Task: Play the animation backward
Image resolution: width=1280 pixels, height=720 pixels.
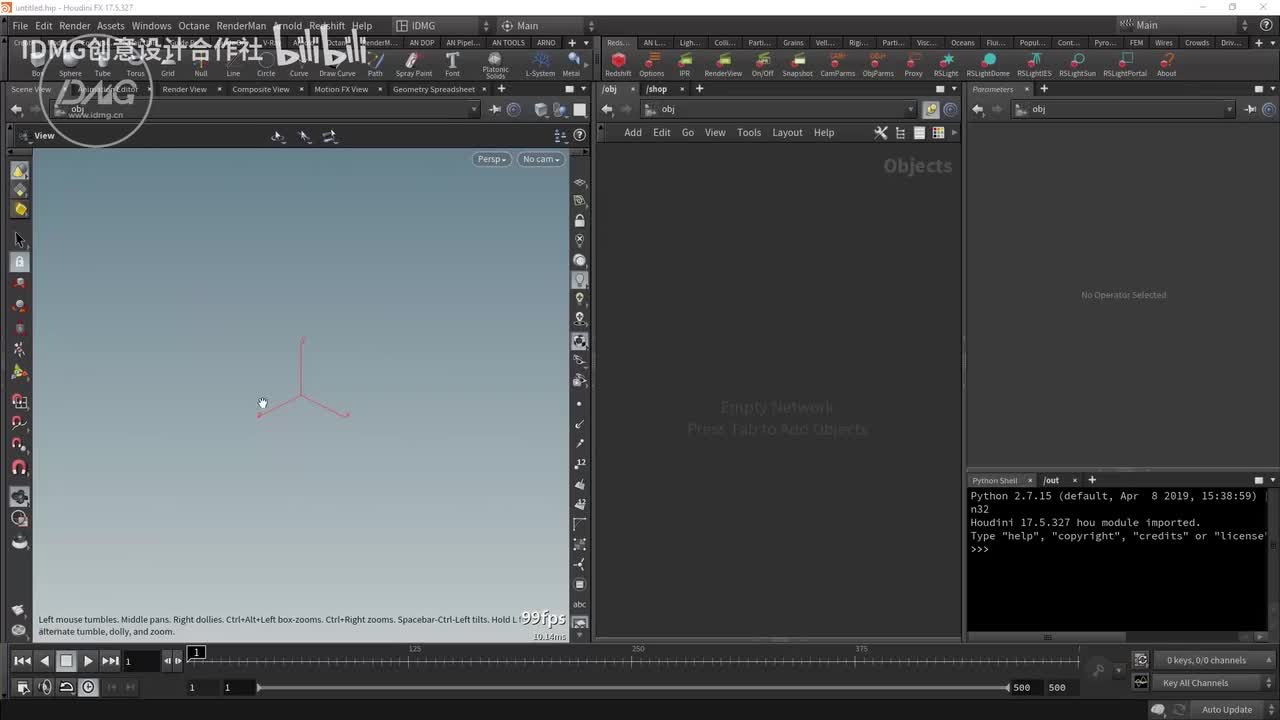Action: pos(44,661)
